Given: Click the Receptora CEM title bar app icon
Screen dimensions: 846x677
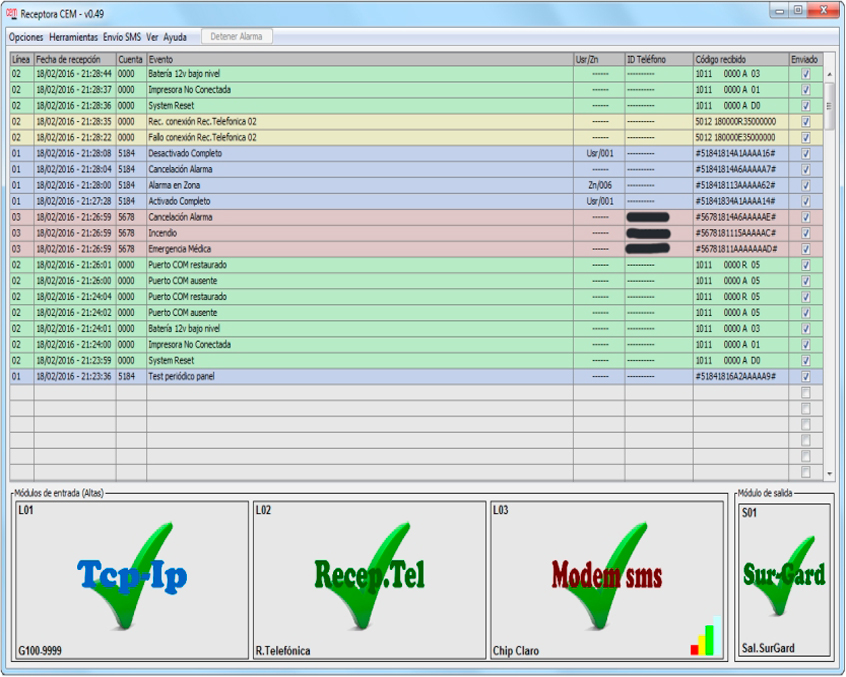Looking at the screenshot, I should point(12,11).
